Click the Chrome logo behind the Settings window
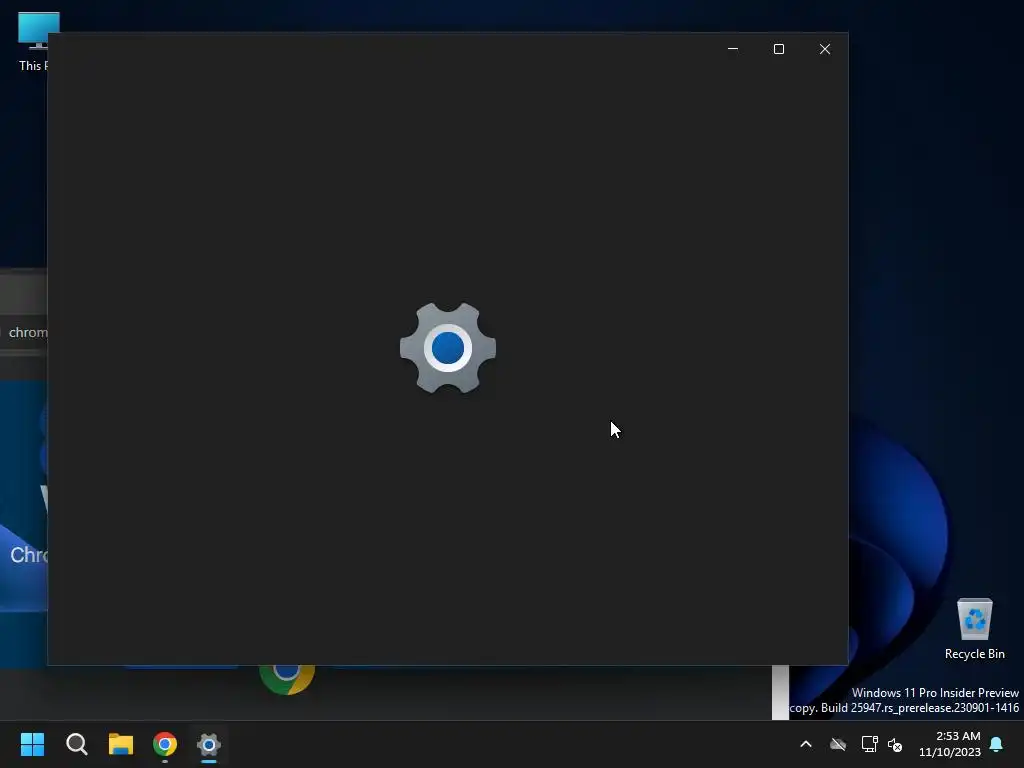 coord(287,680)
